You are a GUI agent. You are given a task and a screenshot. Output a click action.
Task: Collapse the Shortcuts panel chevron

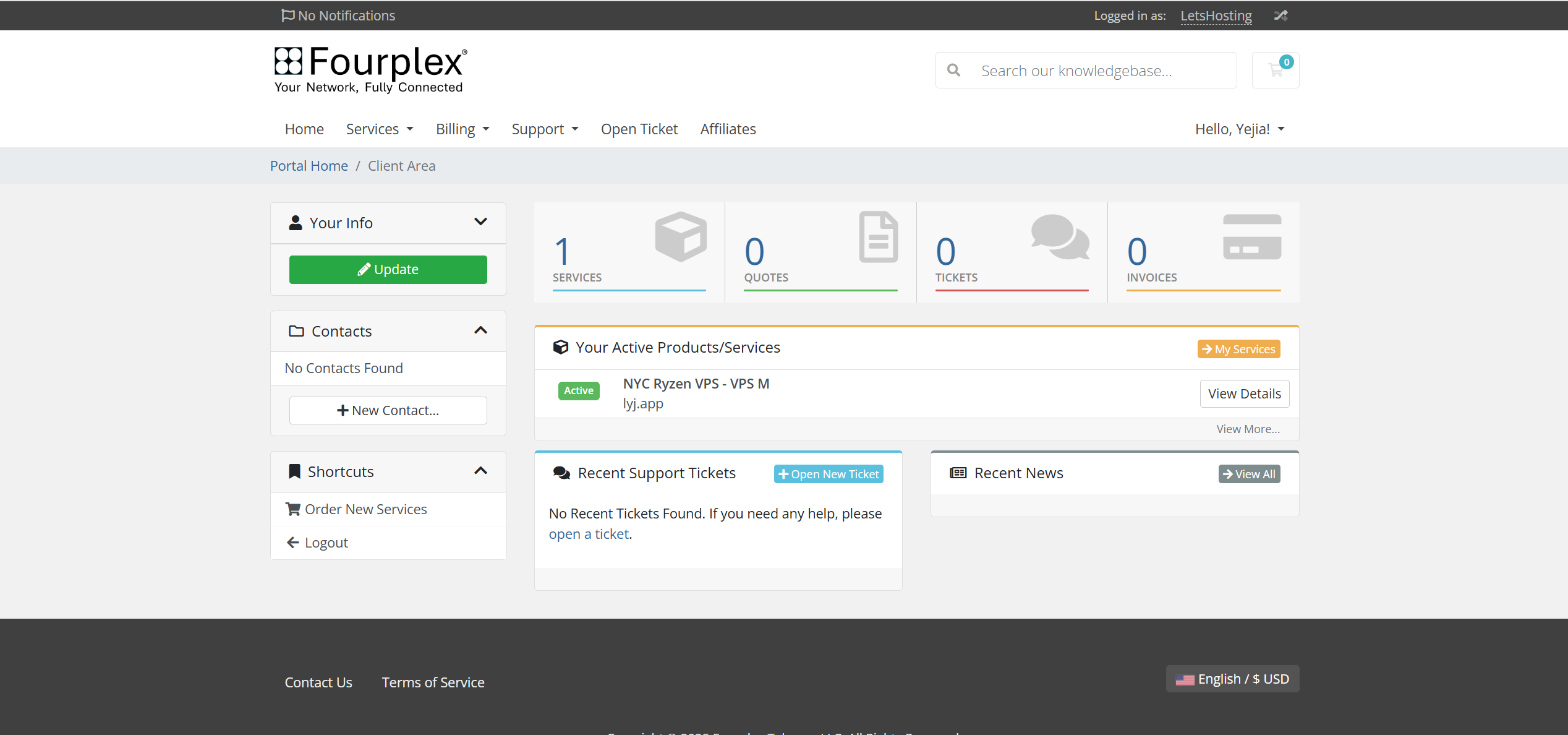coord(480,471)
